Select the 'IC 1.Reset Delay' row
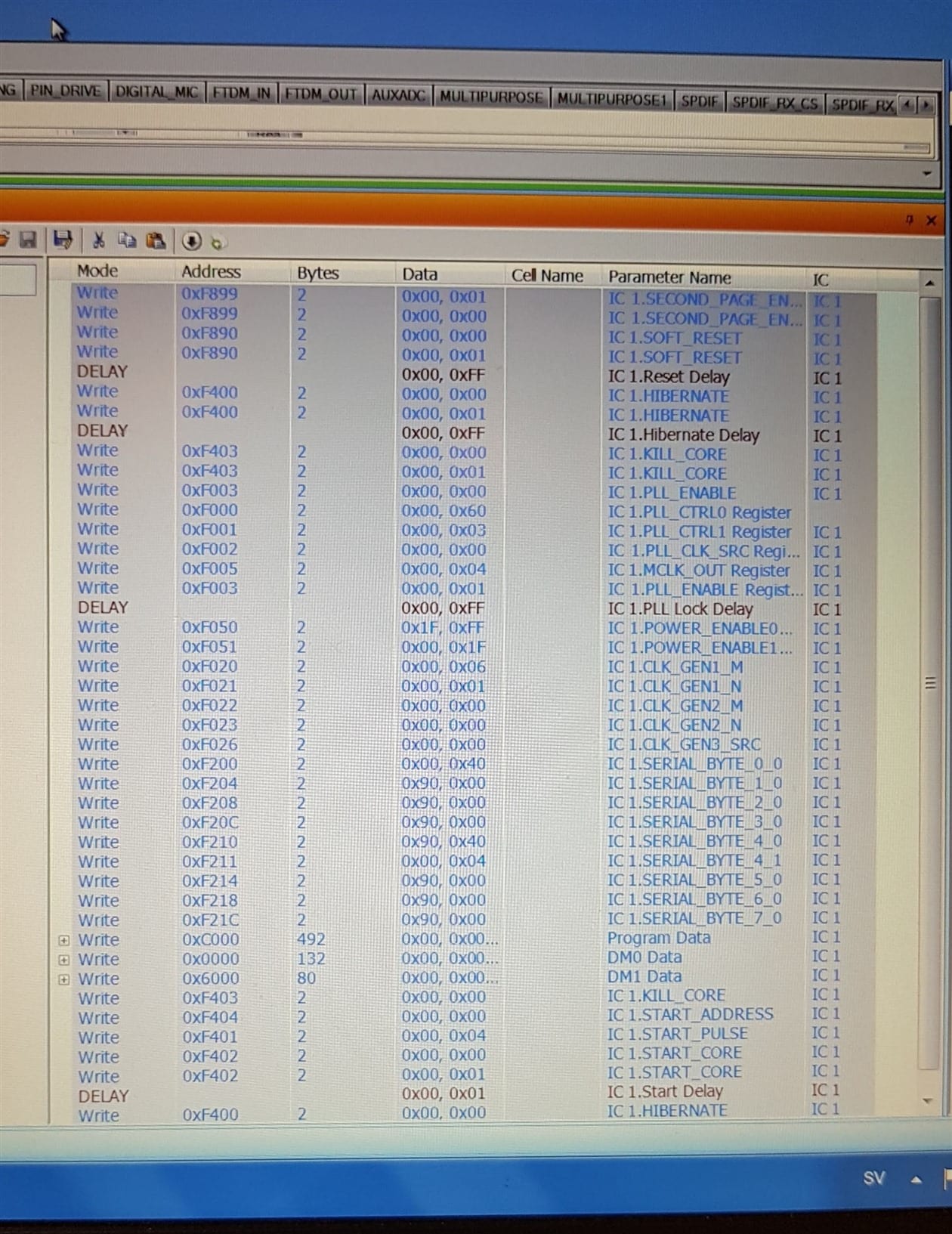Screen dimensions: 952x1234 (x=474, y=376)
